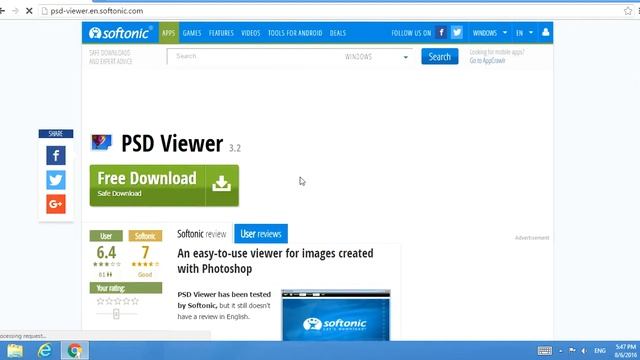Show hidden tray icons arrow
This screenshot has width=640, height=360.
tap(561, 351)
